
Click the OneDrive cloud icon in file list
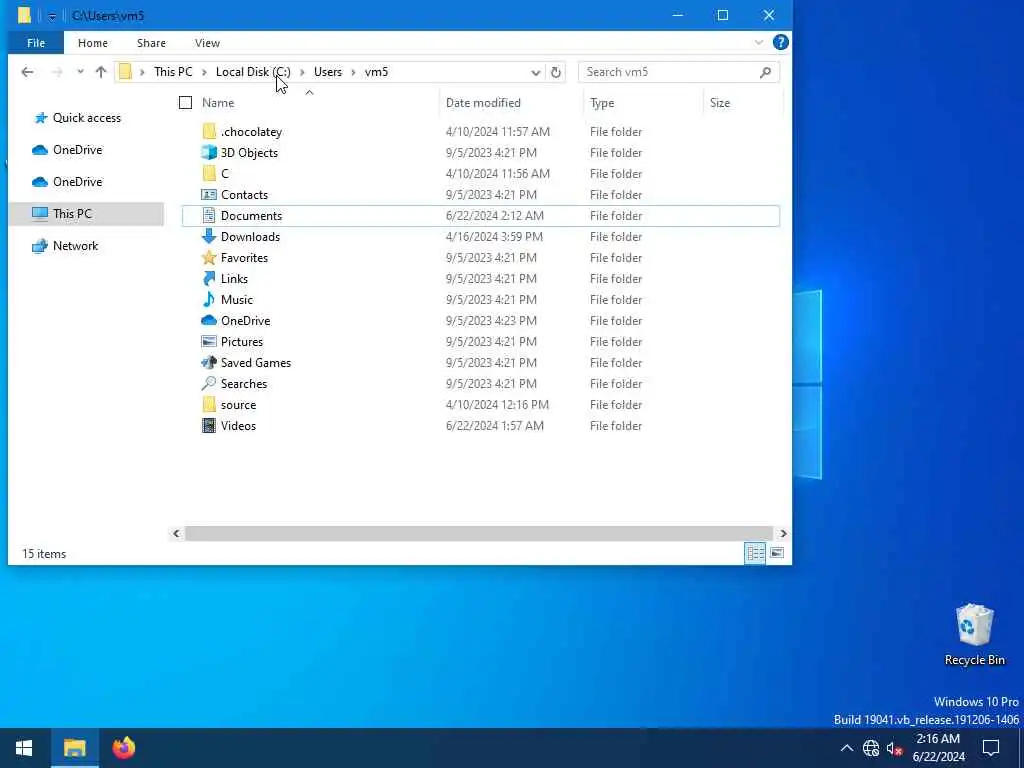pyautogui.click(x=209, y=321)
